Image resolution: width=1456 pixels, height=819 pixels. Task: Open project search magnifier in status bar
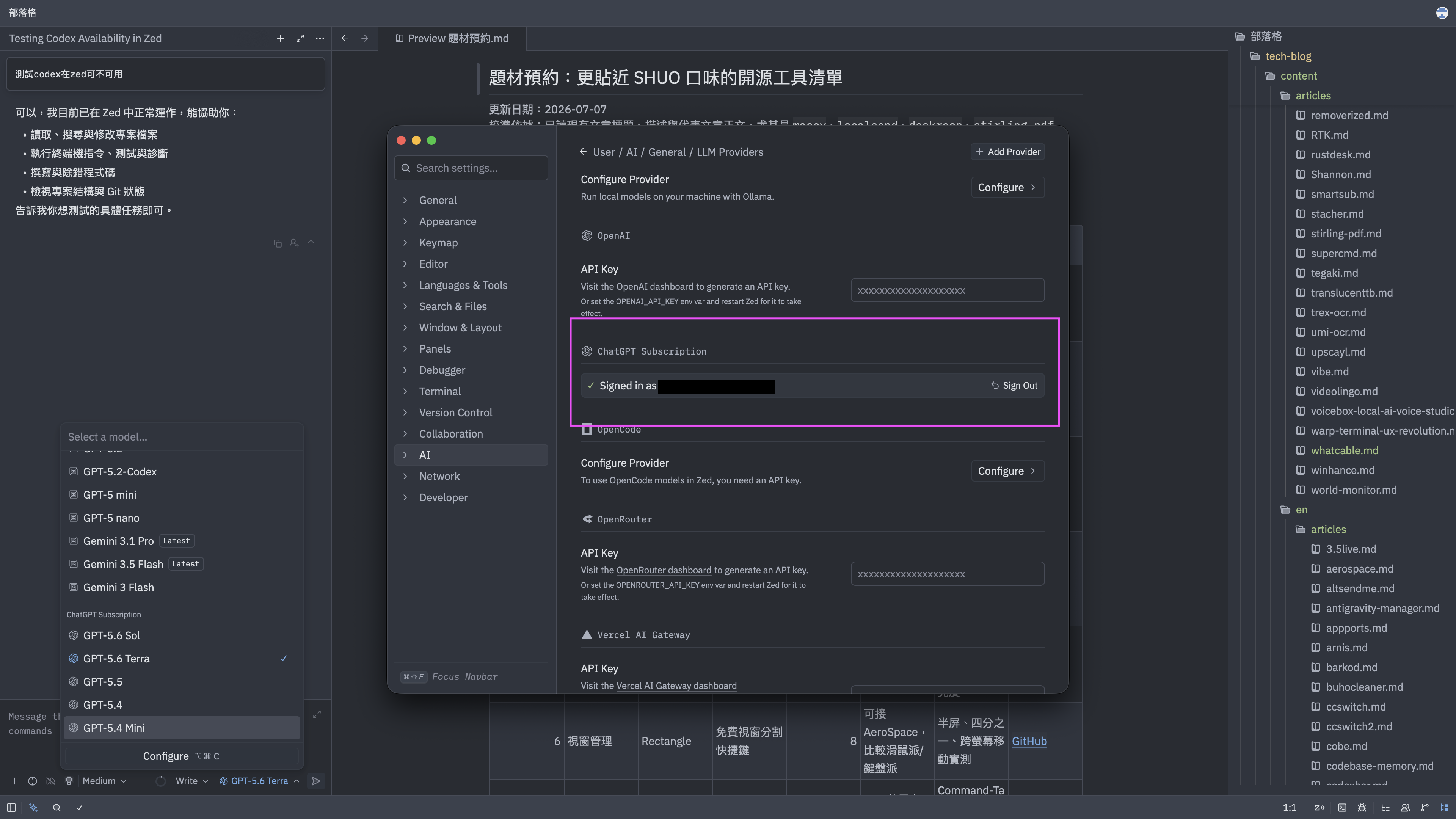click(x=56, y=807)
